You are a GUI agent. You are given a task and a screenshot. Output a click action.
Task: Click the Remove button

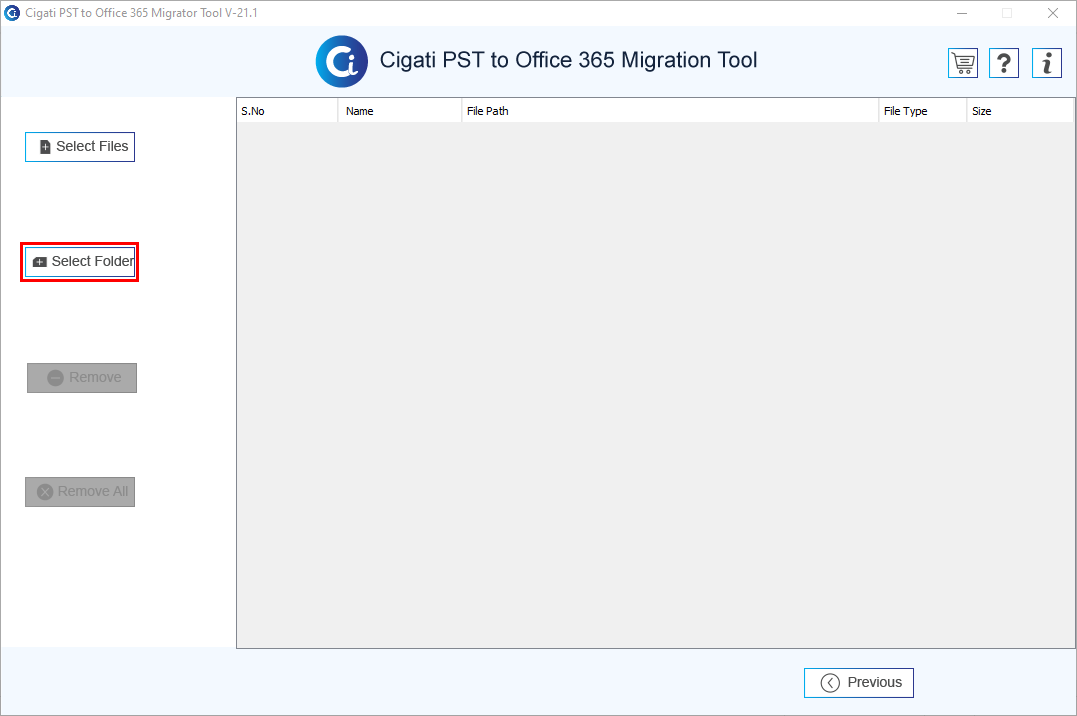(x=82, y=378)
